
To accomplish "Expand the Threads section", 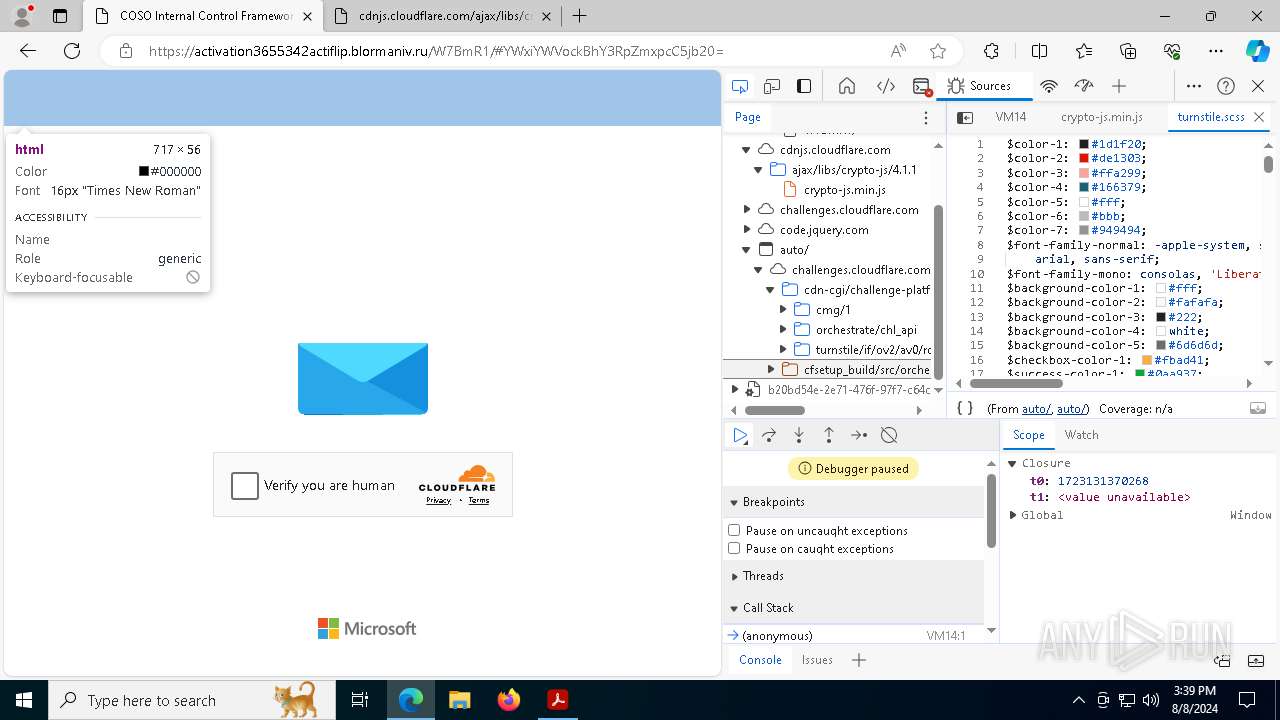I will [x=734, y=576].
